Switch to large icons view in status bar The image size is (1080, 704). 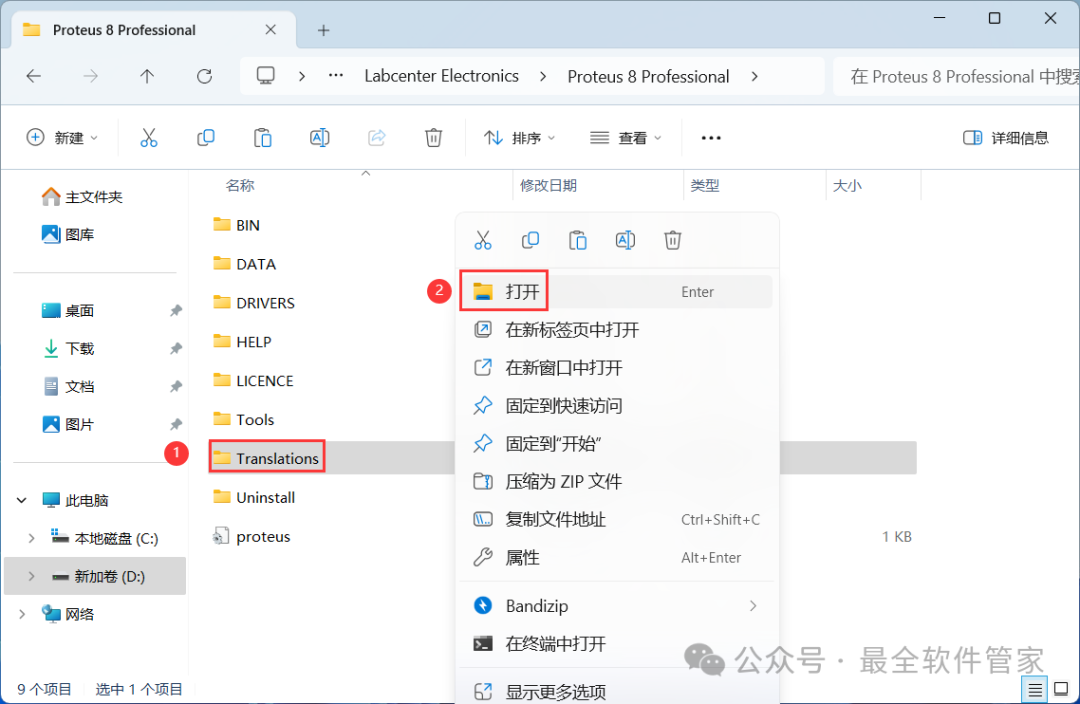1062,689
